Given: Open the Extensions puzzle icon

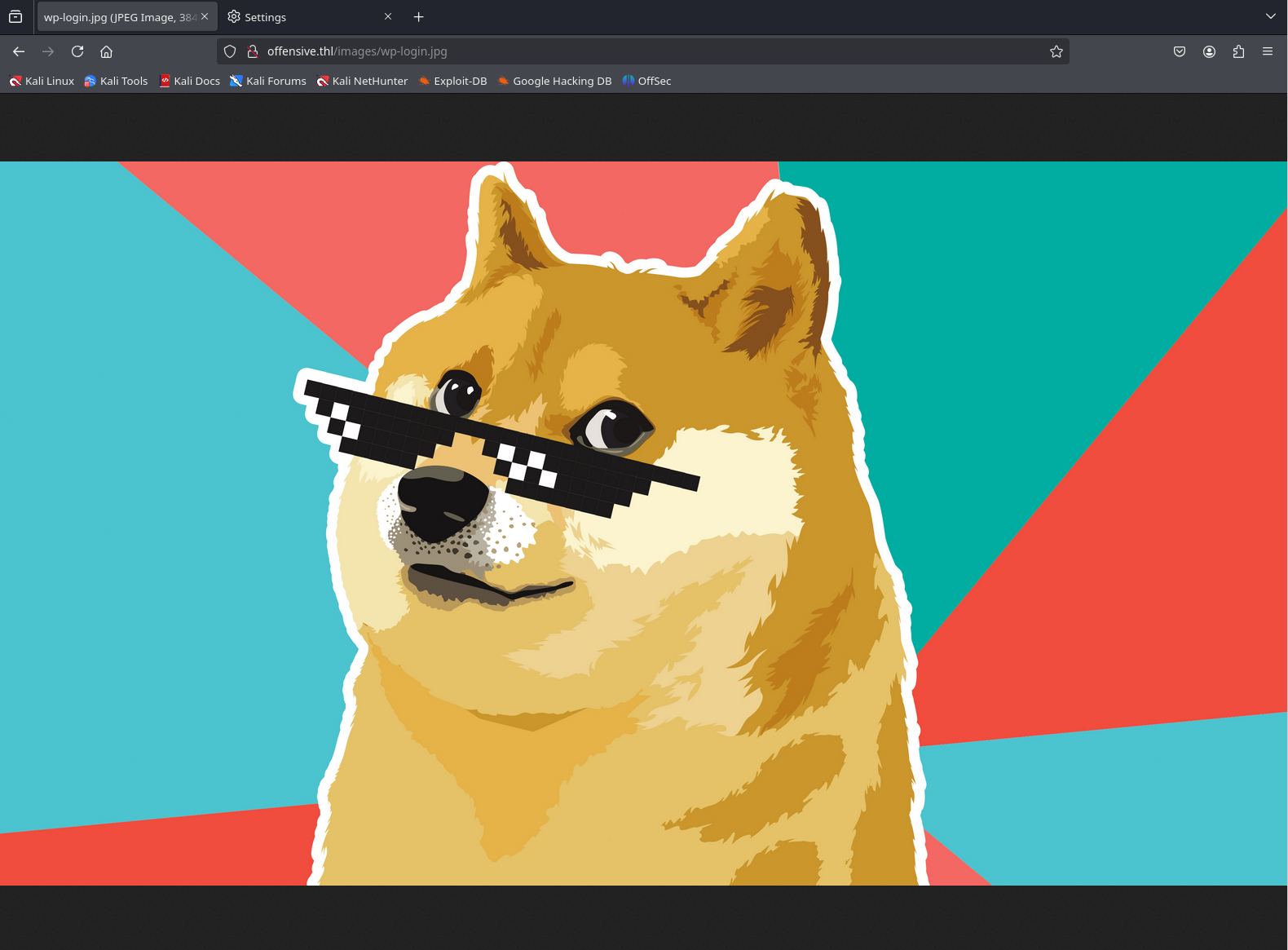Looking at the screenshot, I should 1238,51.
